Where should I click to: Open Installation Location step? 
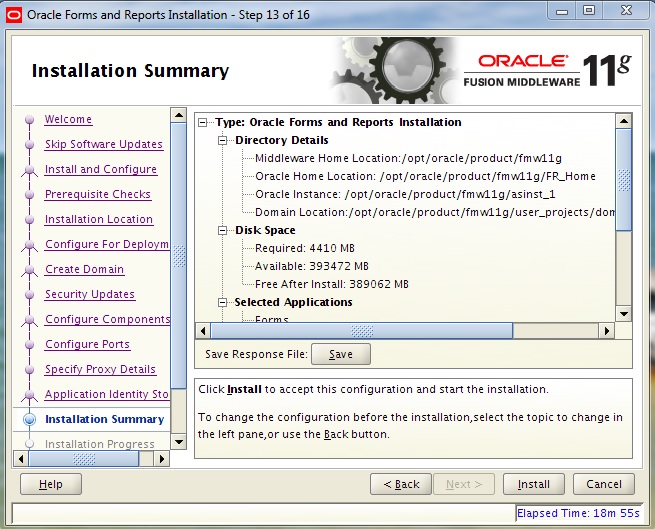coord(98,220)
